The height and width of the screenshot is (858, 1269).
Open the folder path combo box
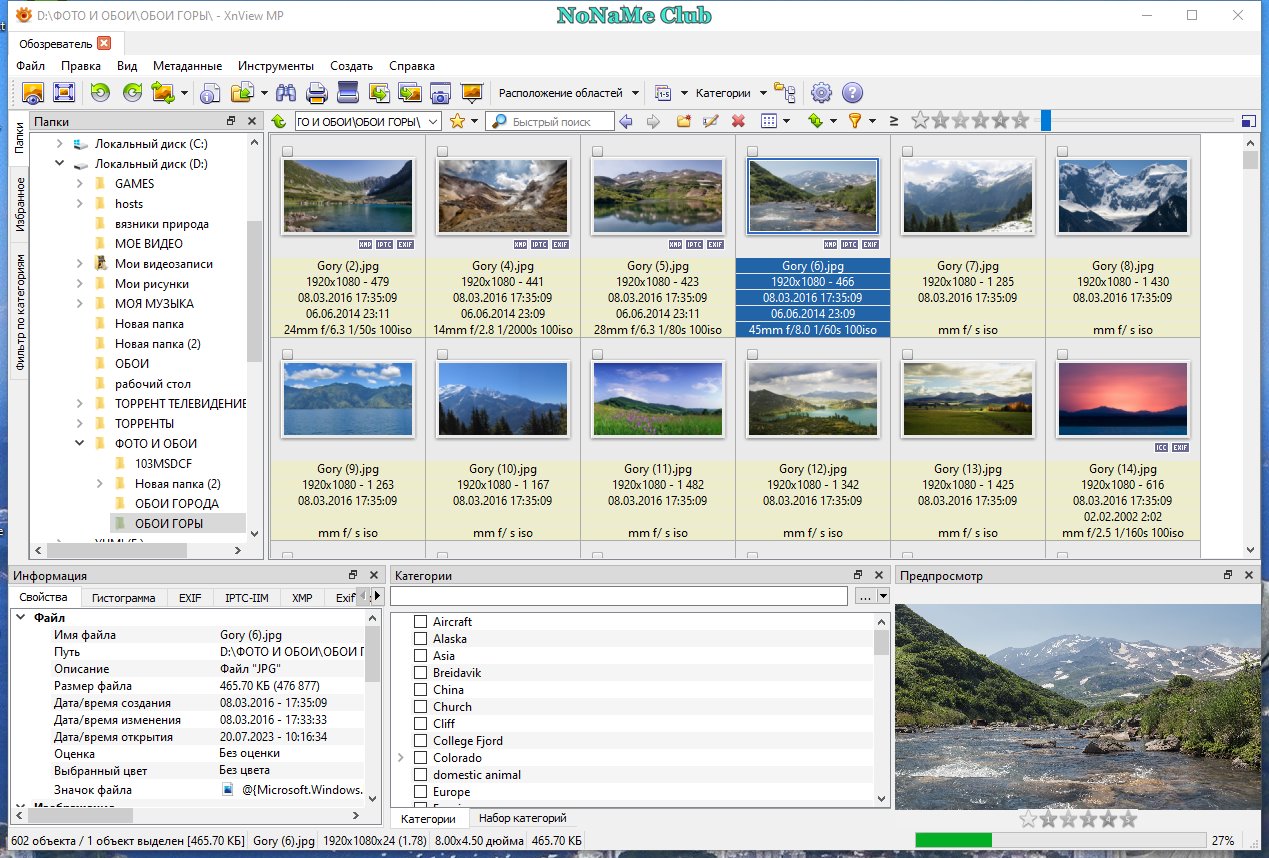click(x=367, y=121)
